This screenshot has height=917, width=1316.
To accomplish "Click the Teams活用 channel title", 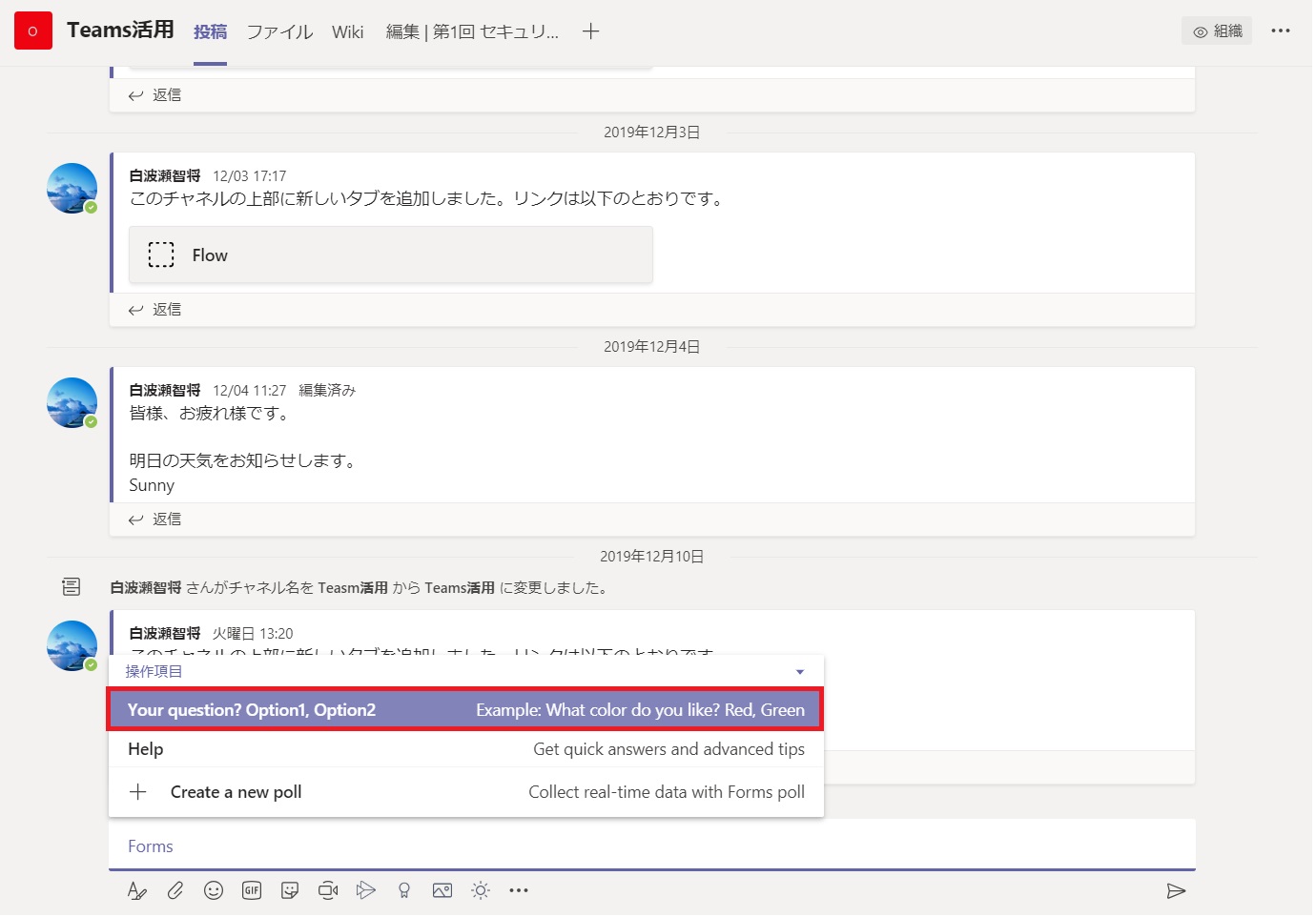I will click(120, 31).
